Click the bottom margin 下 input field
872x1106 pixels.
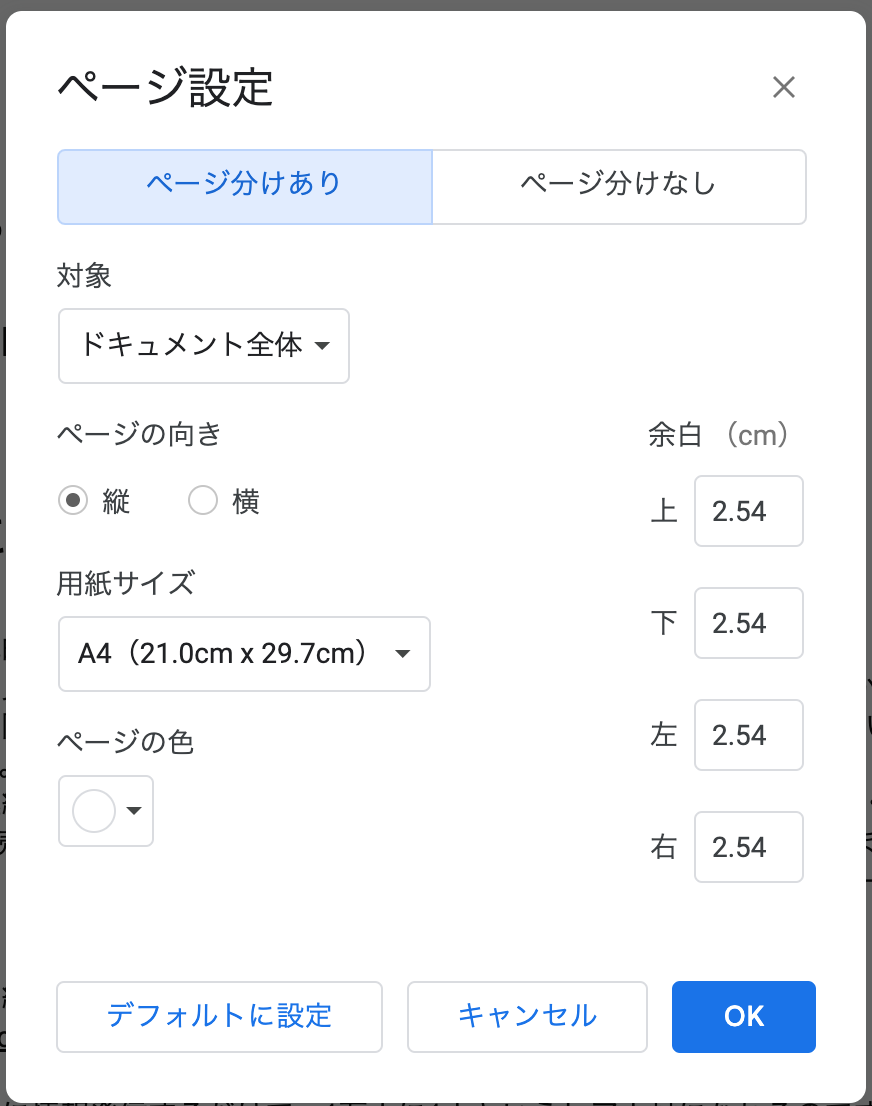[x=748, y=623]
